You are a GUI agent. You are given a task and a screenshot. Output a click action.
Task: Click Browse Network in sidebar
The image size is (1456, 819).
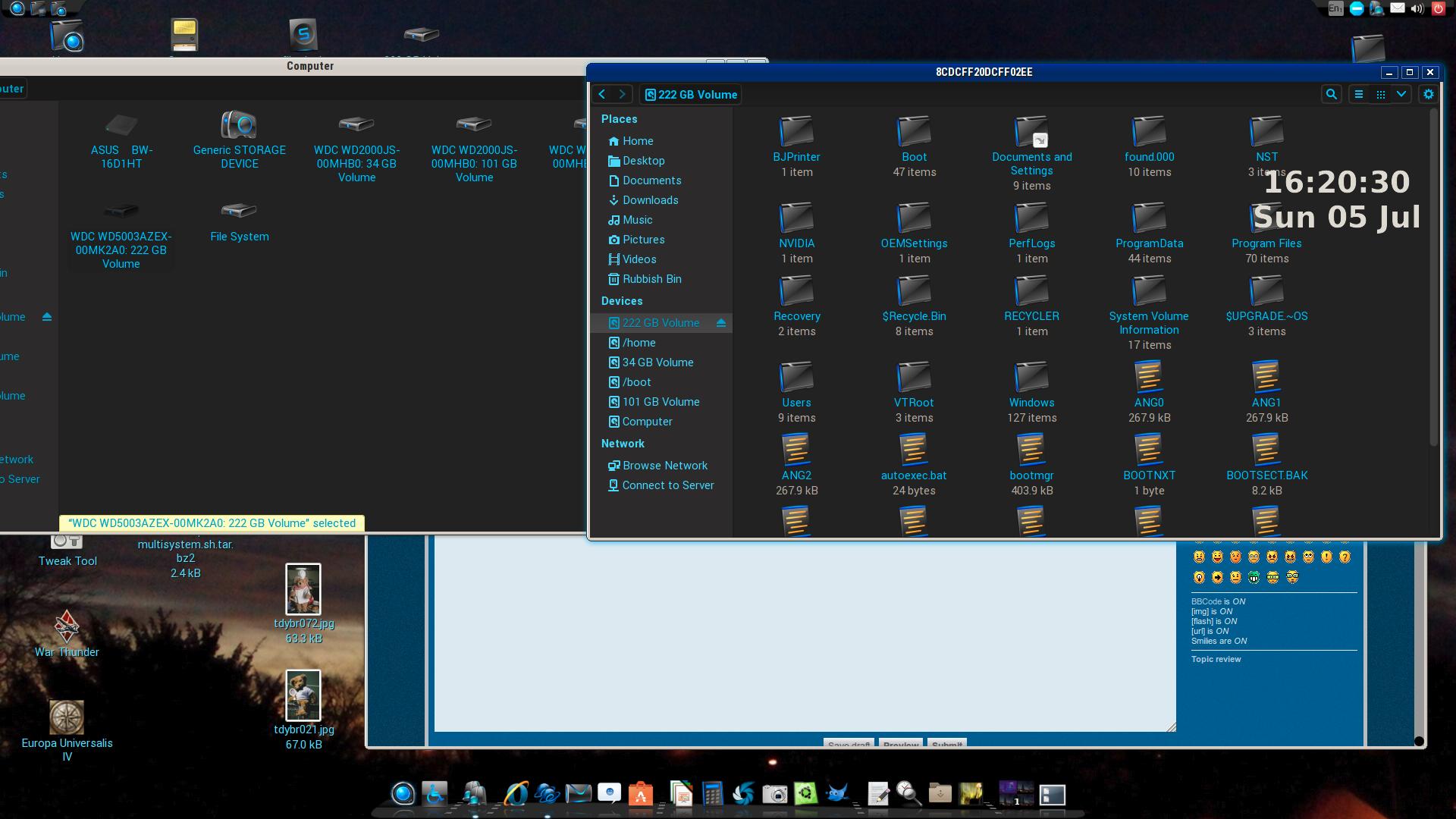tap(664, 466)
